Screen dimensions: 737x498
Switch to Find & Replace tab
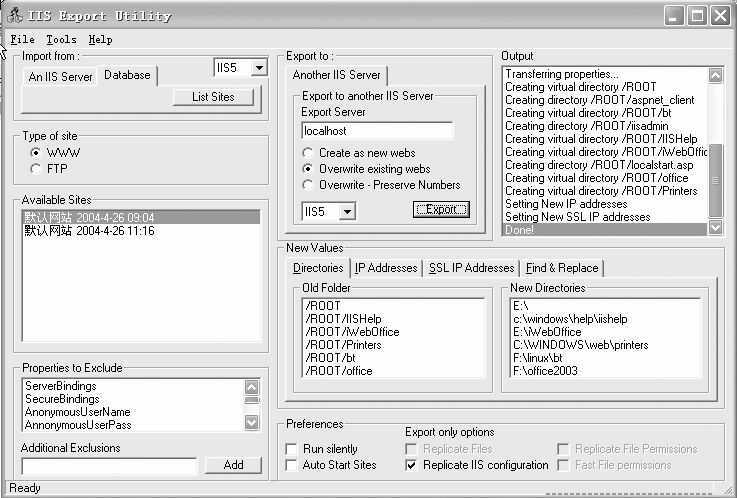pyautogui.click(x=562, y=268)
